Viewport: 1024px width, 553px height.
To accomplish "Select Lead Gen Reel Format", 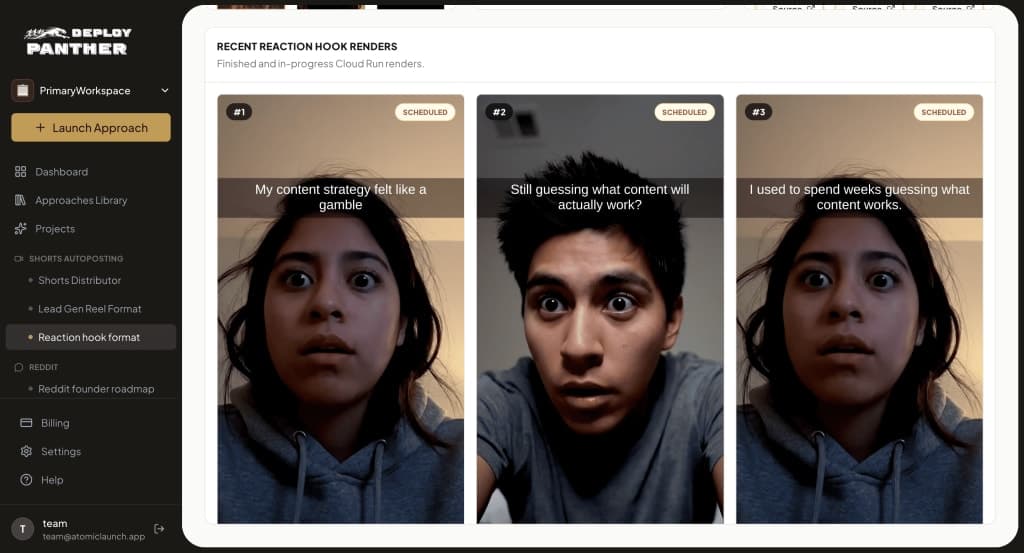I will click(91, 309).
